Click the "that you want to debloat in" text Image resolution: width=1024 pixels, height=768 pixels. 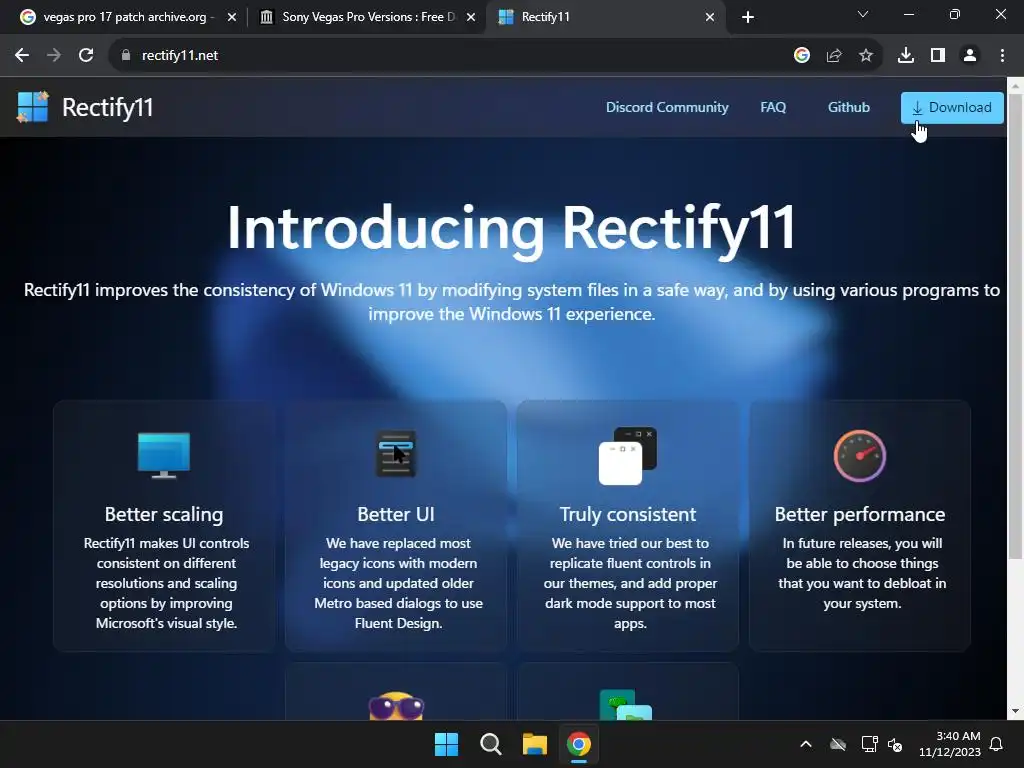862,583
